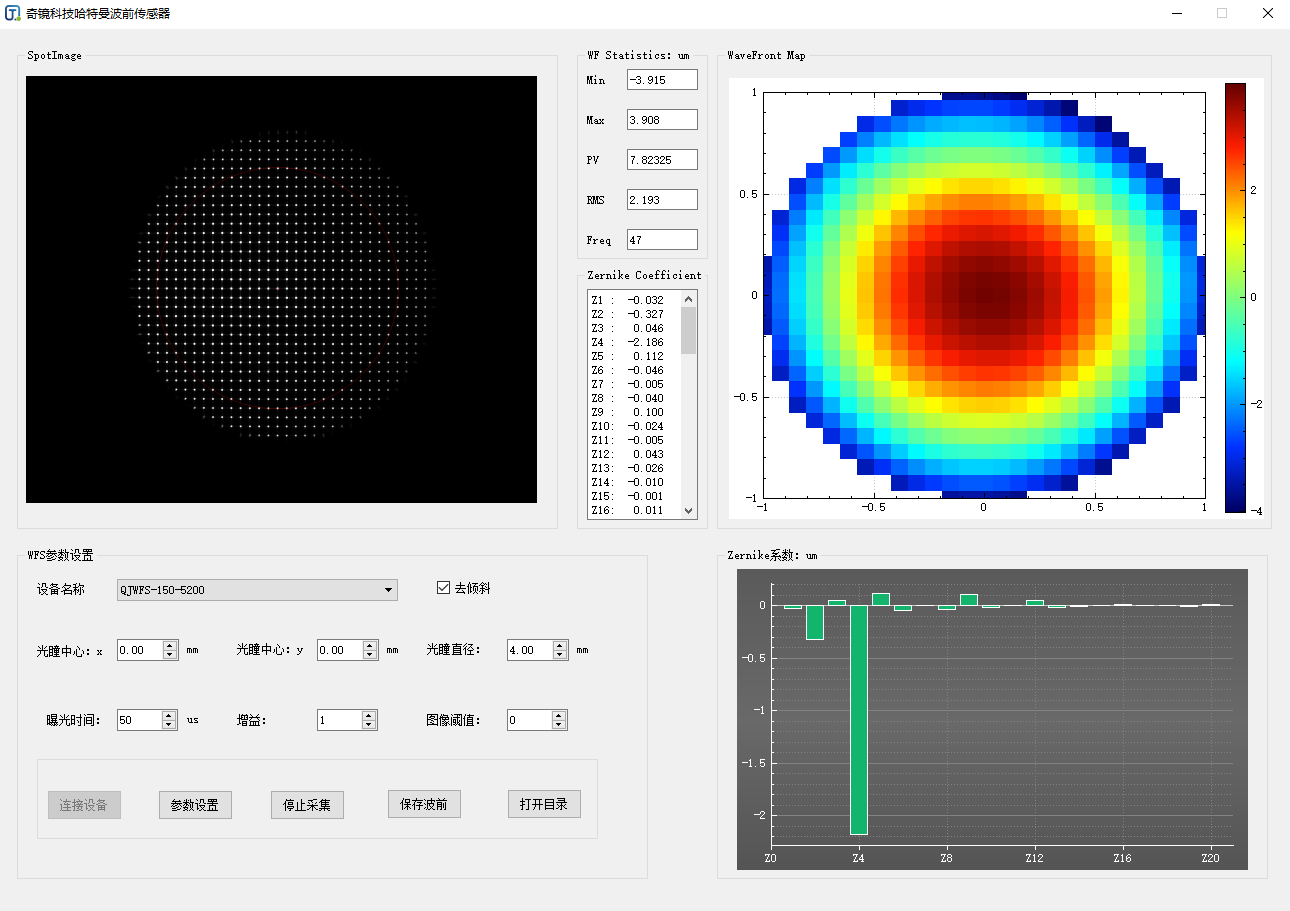Click the Zernike list scrollbar thumb
Image resolution: width=1290 pixels, height=911 pixels.
(x=688, y=330)
